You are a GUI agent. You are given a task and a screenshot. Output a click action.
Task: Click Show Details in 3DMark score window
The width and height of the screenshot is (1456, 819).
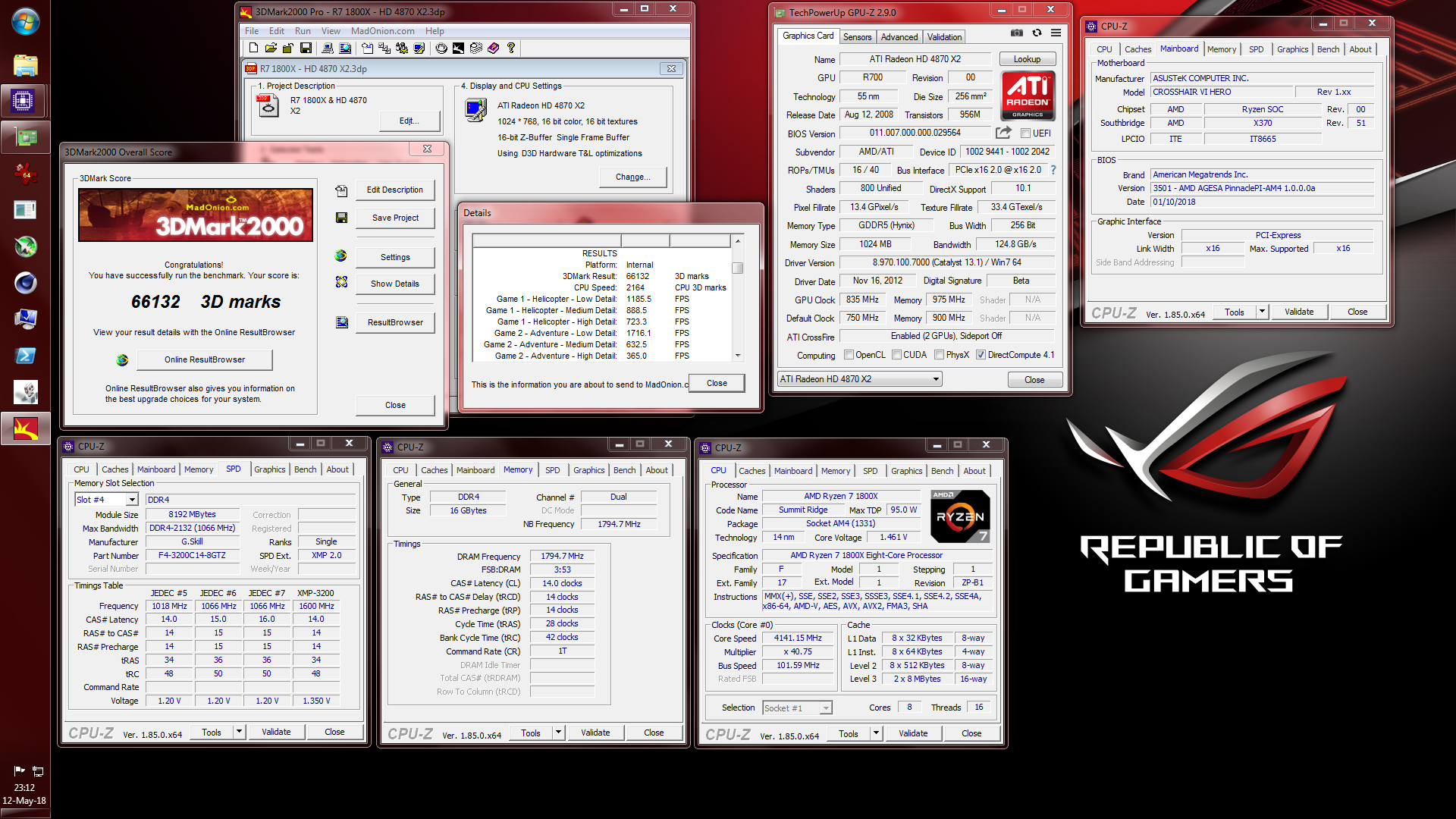click(x=394, y=284)
